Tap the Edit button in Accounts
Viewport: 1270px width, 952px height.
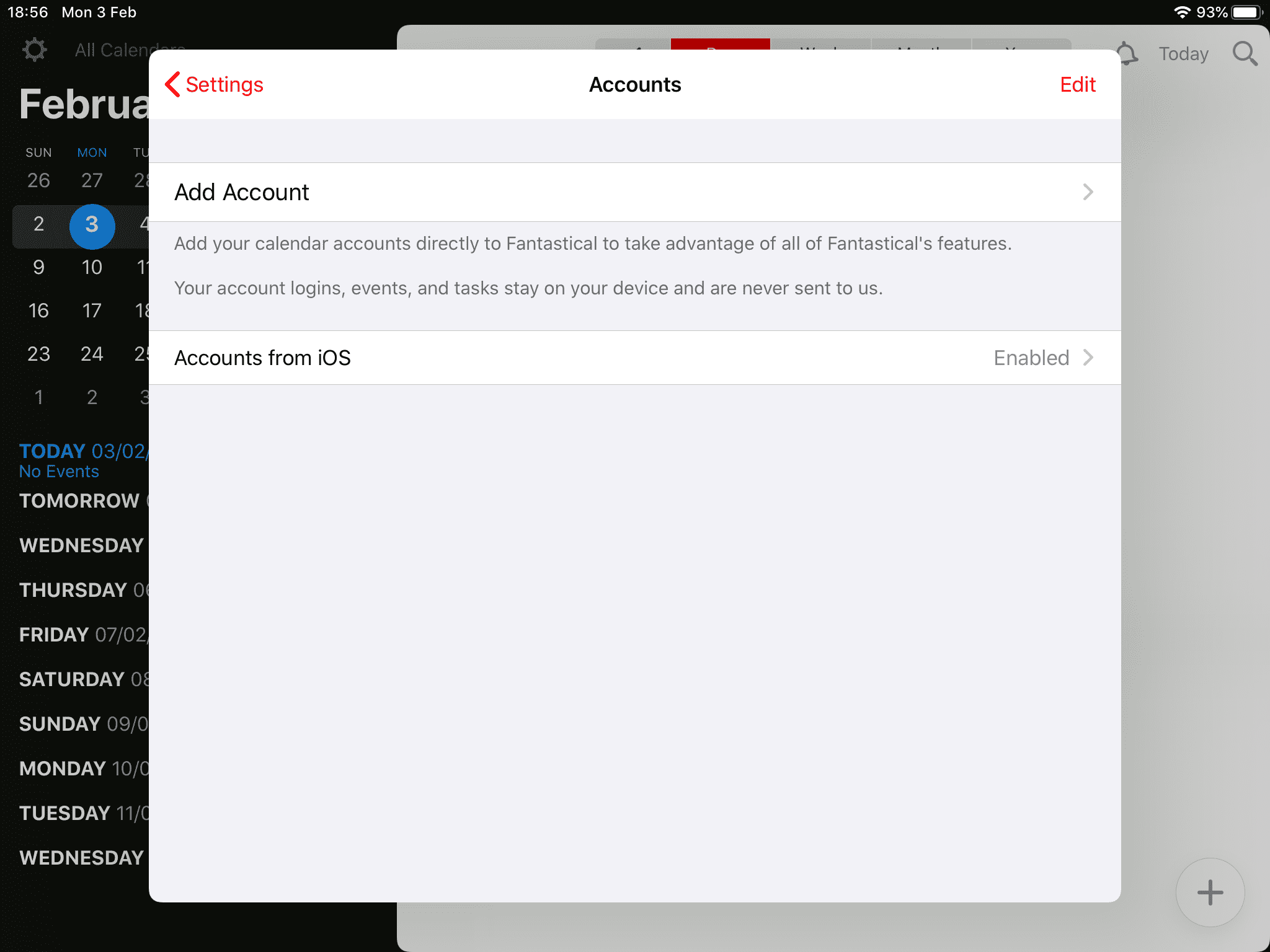[x=1078, y=84]
